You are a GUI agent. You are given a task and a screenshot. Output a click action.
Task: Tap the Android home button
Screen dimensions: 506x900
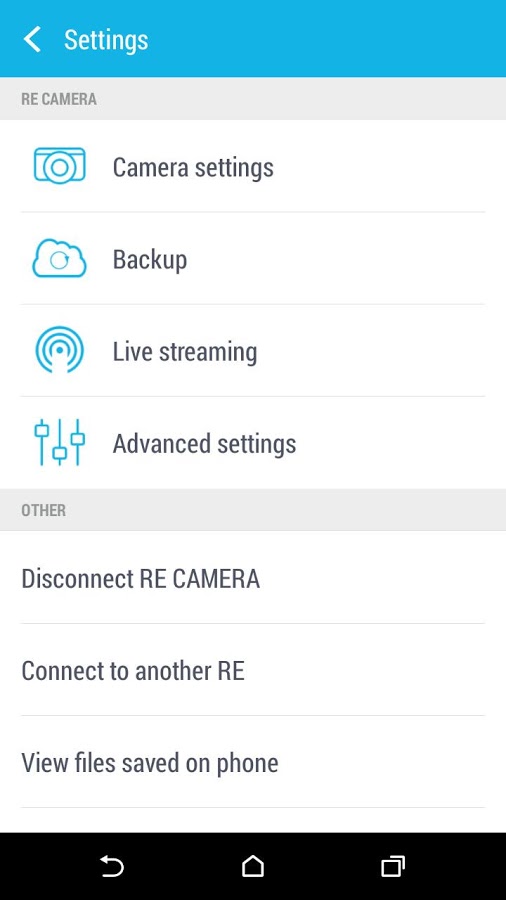pyautogui.click(x=252, y=866)
